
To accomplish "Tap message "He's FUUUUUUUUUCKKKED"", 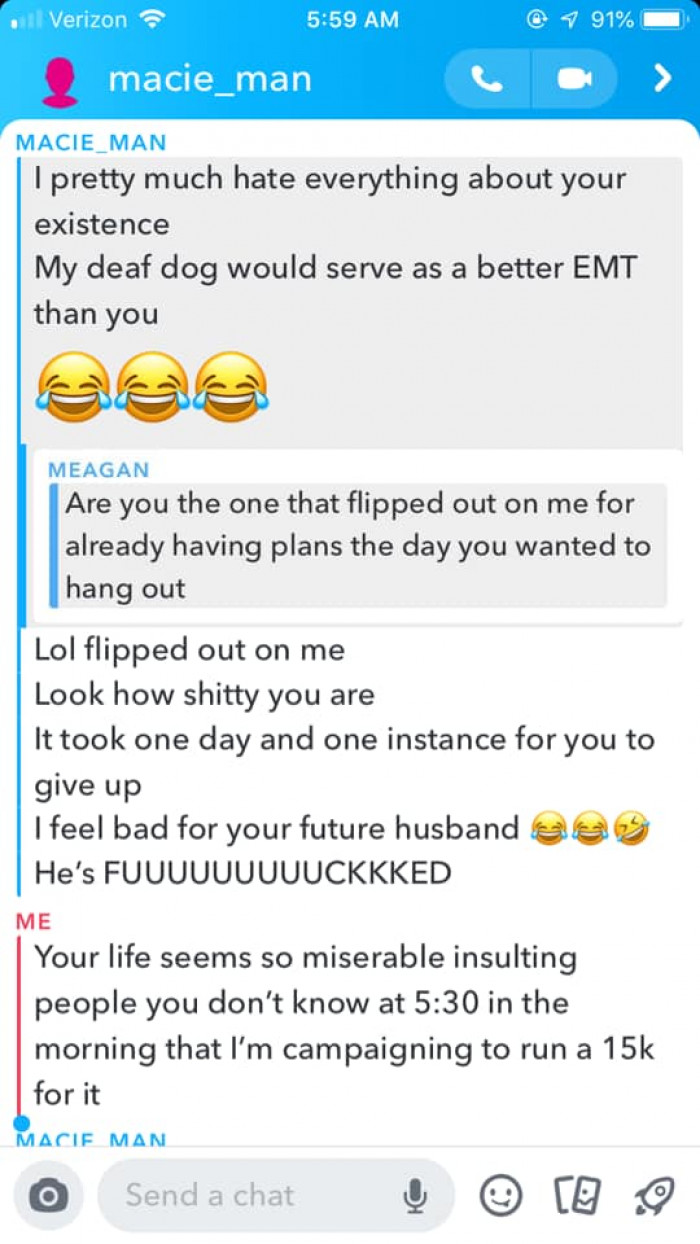I will 243,873.
